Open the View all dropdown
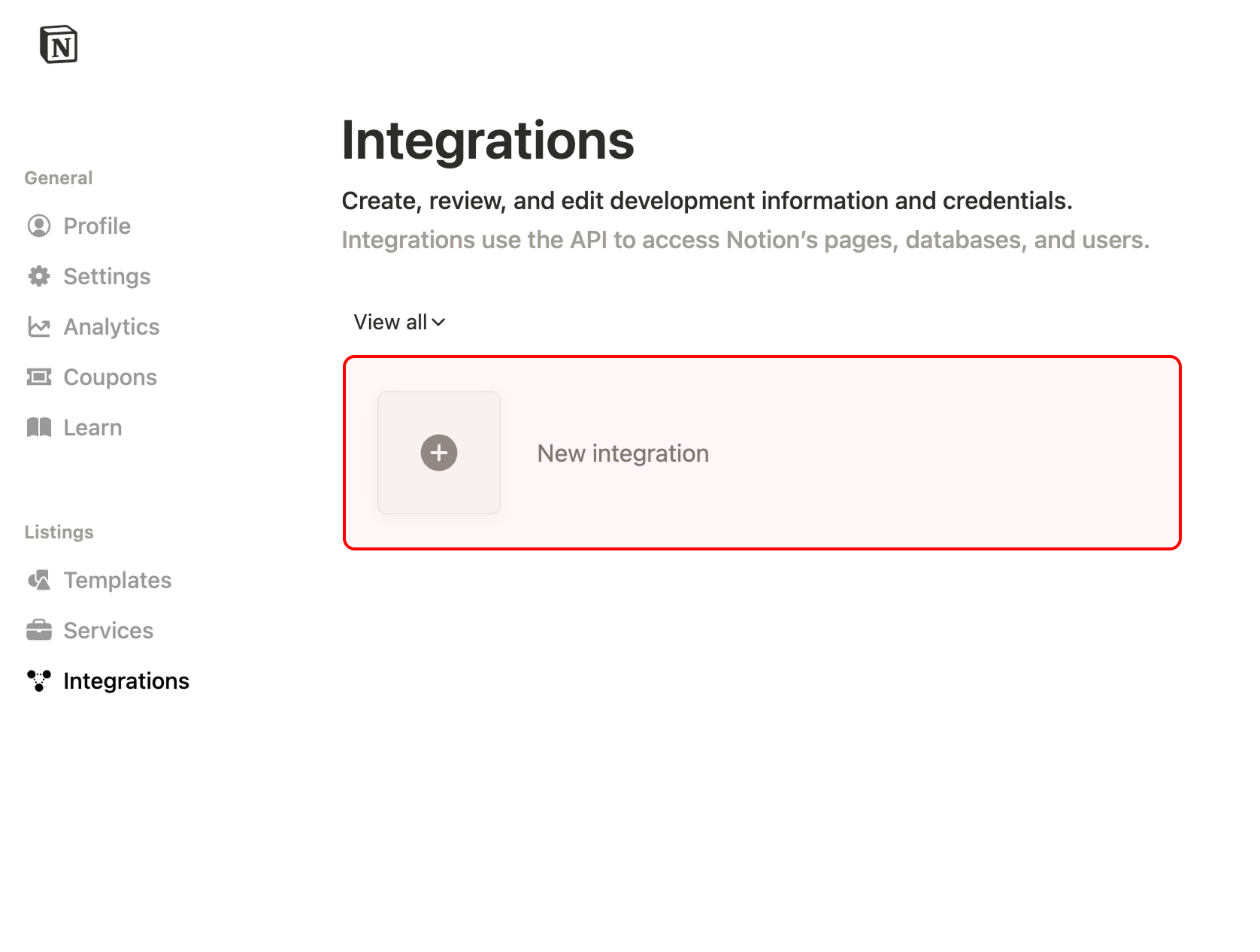The height and width of the screenshot is (952, 1260). pyautogui.click(x=399, y=322)
